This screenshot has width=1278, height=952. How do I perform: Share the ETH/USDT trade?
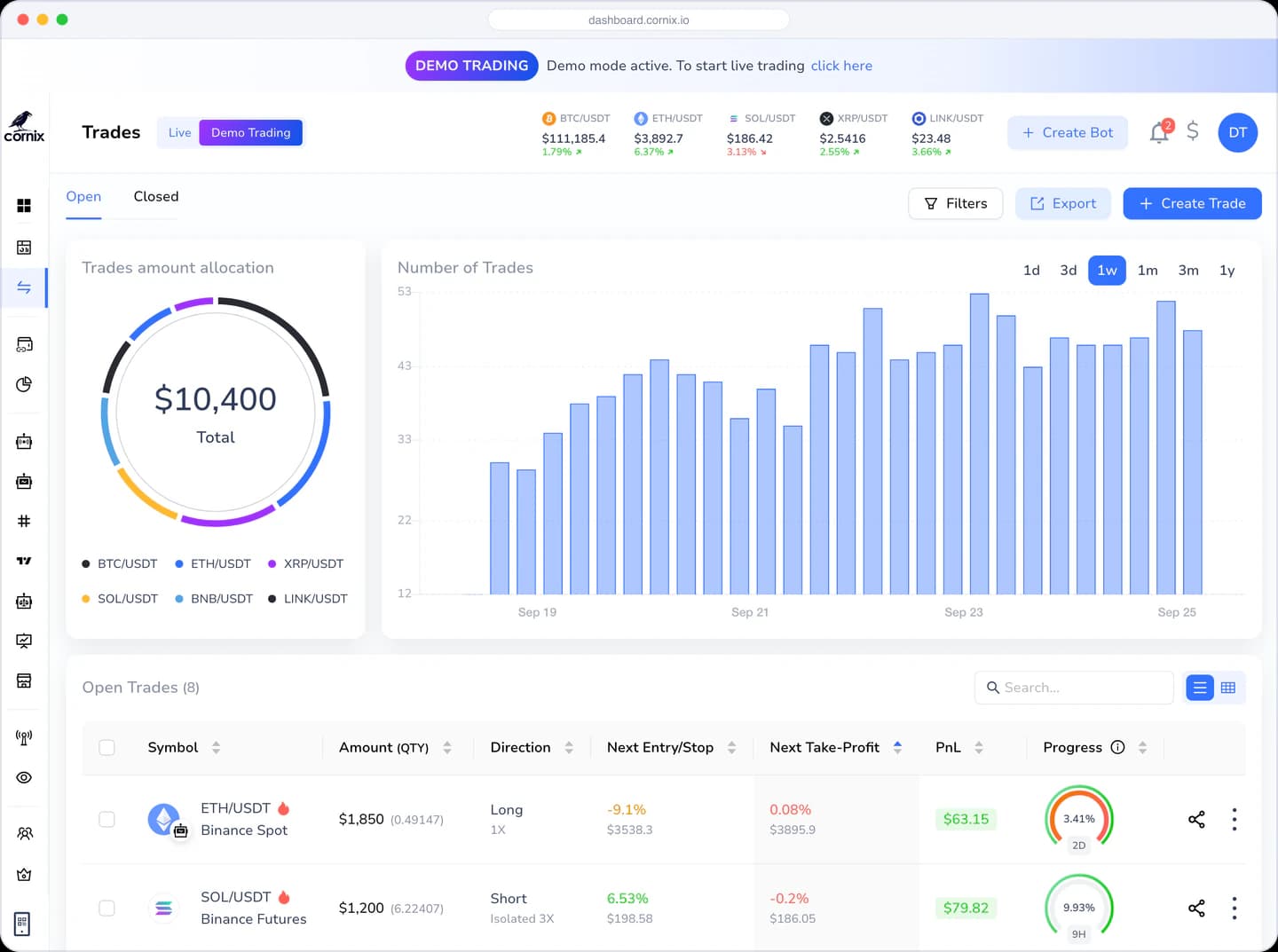point(1196,819)
